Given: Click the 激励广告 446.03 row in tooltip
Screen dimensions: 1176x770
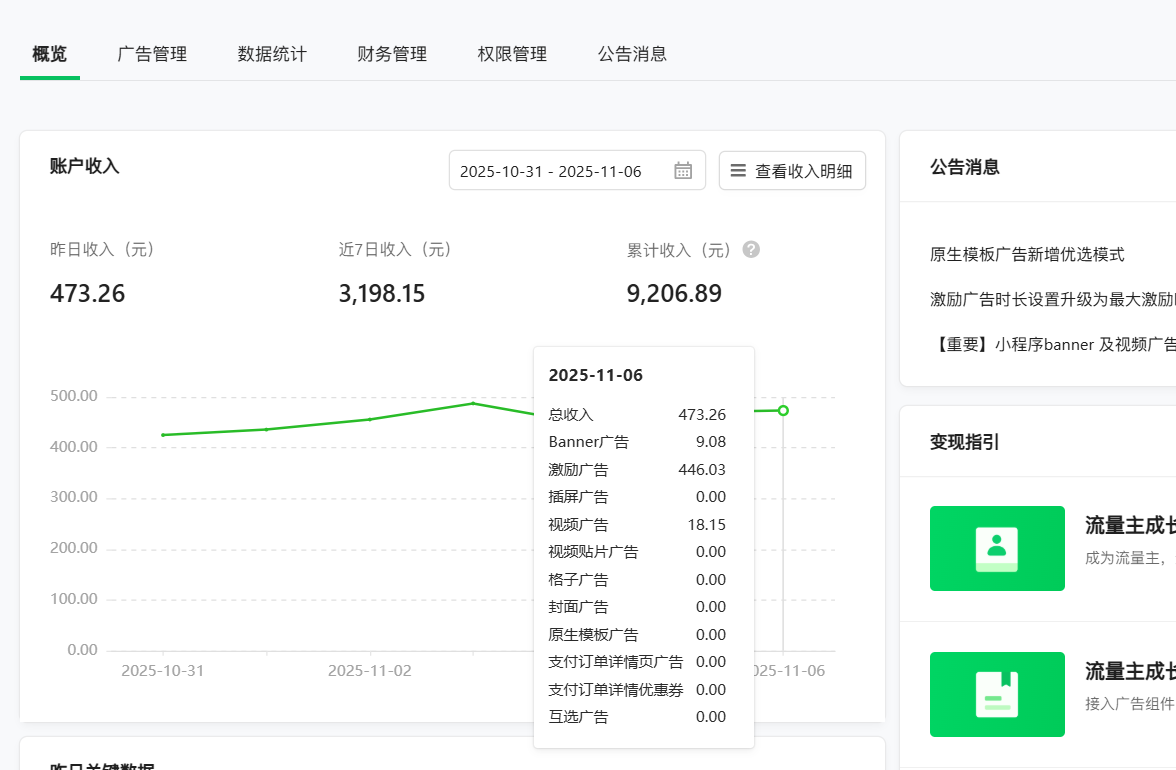Looking at the screenshot, I should [x=637, y=469].
